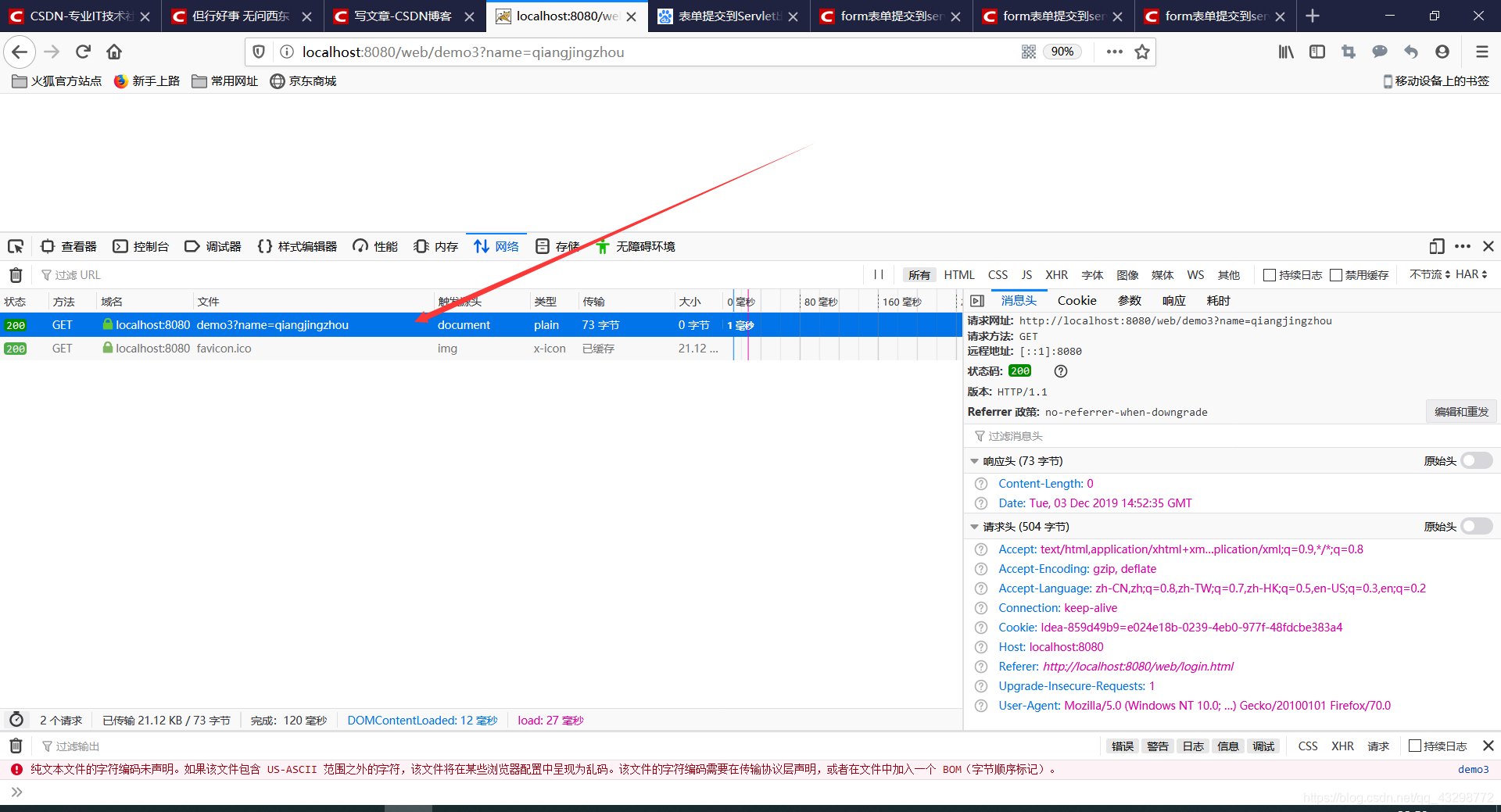Filter requests by JS type
Screen dimensions: 1501x812
coord(1026,275)
